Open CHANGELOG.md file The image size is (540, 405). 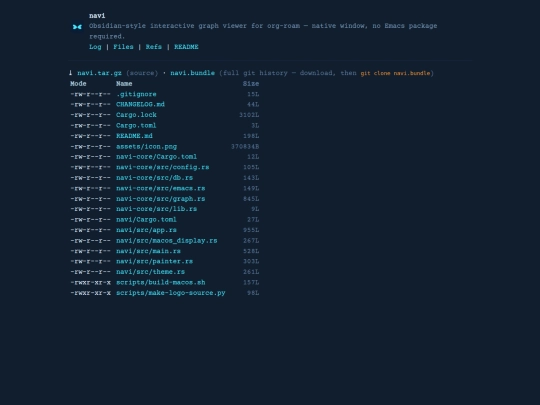pos(140,104)
